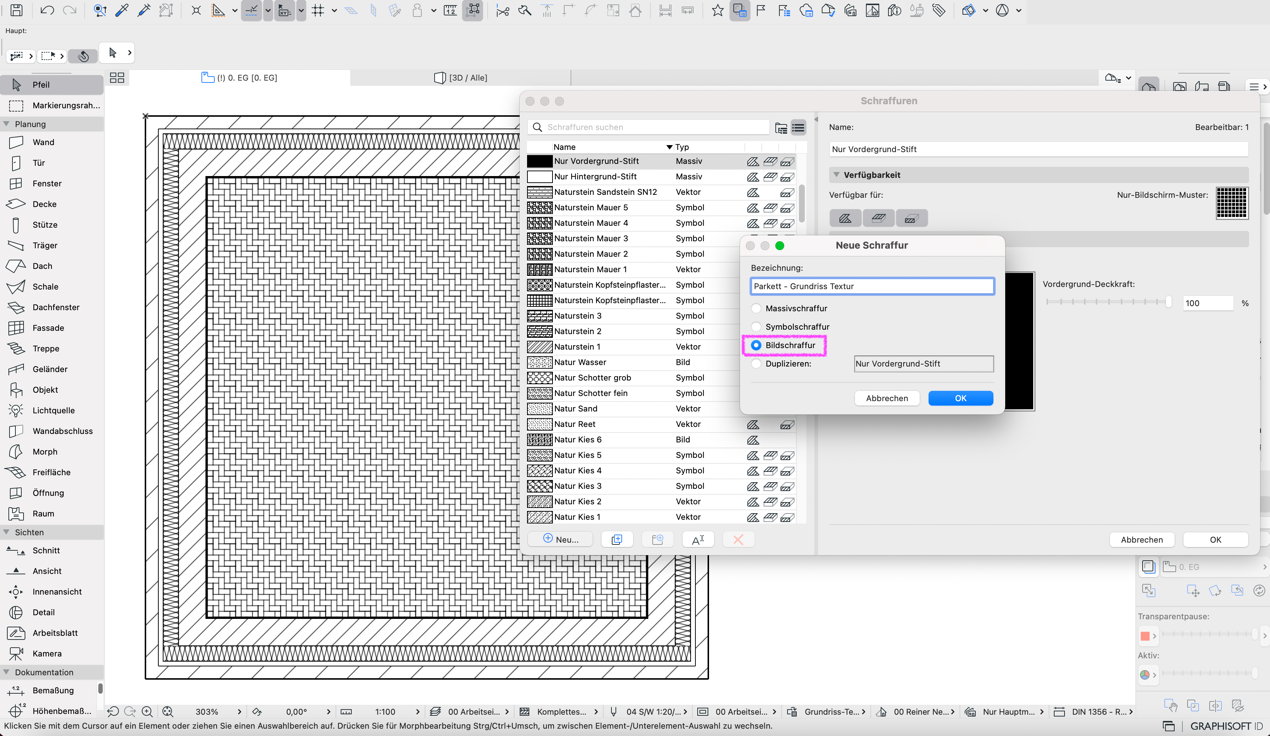Click the Undo icon in top toolbar
This screenshot has height=736, width=1270.
tap(47, 11)
